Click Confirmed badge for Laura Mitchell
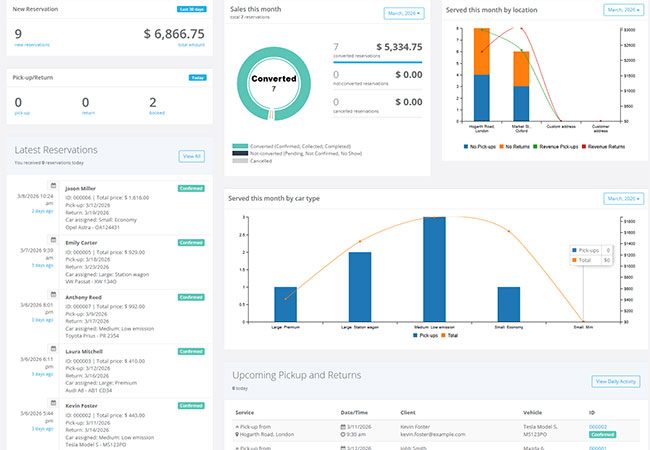The width and height of the screenshot is (650, 450). [x=191, y=352]
